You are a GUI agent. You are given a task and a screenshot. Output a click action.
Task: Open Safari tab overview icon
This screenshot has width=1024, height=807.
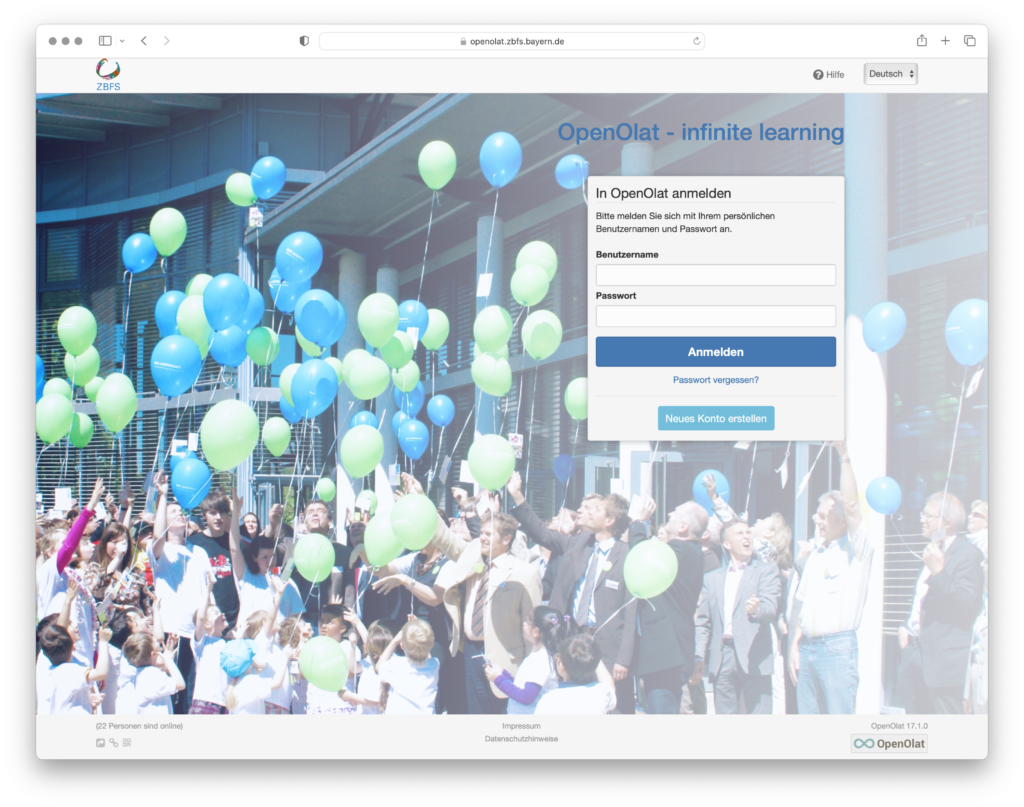click(969, 41)
